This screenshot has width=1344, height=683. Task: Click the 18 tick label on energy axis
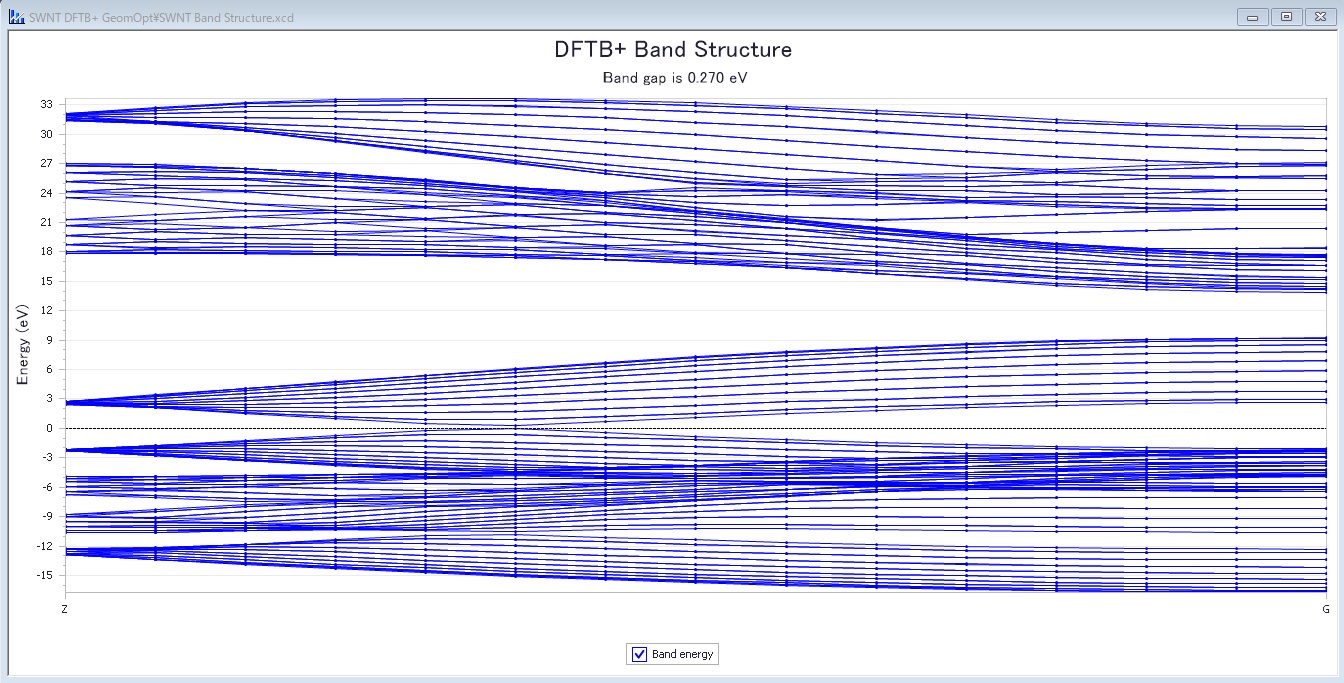46,251
